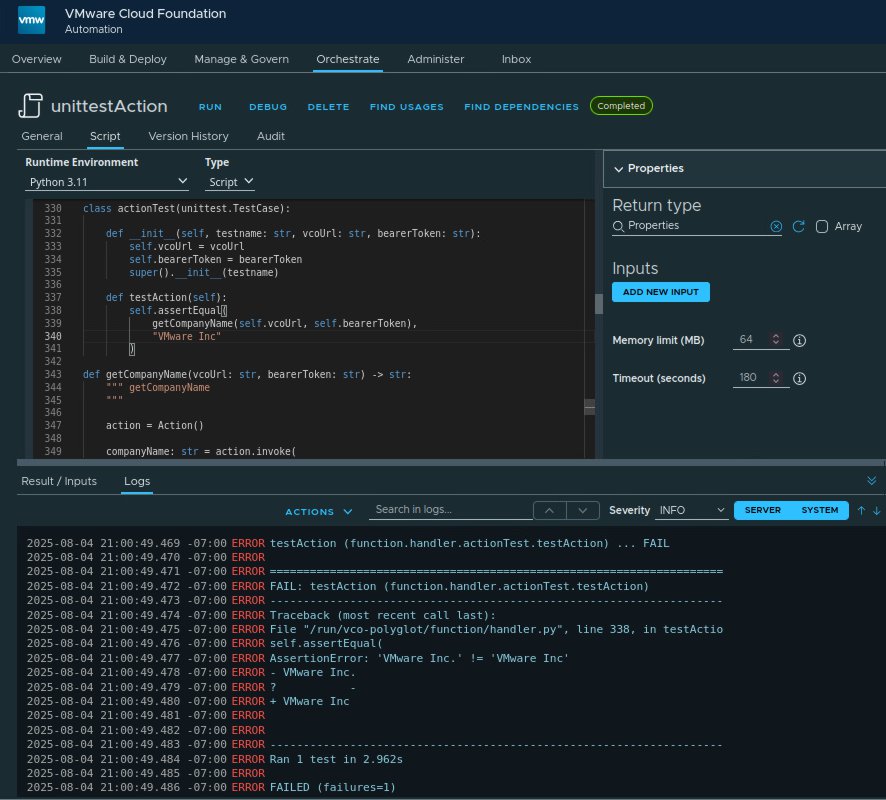
Task: Click the unittestAction script scroll icon
Action: 31,106
